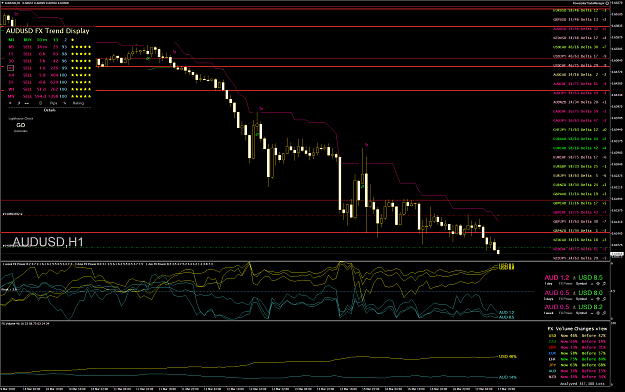Click the AUD 1.2 strength value
This screenshot has width=625, height=392.
(x=557, y=278)
